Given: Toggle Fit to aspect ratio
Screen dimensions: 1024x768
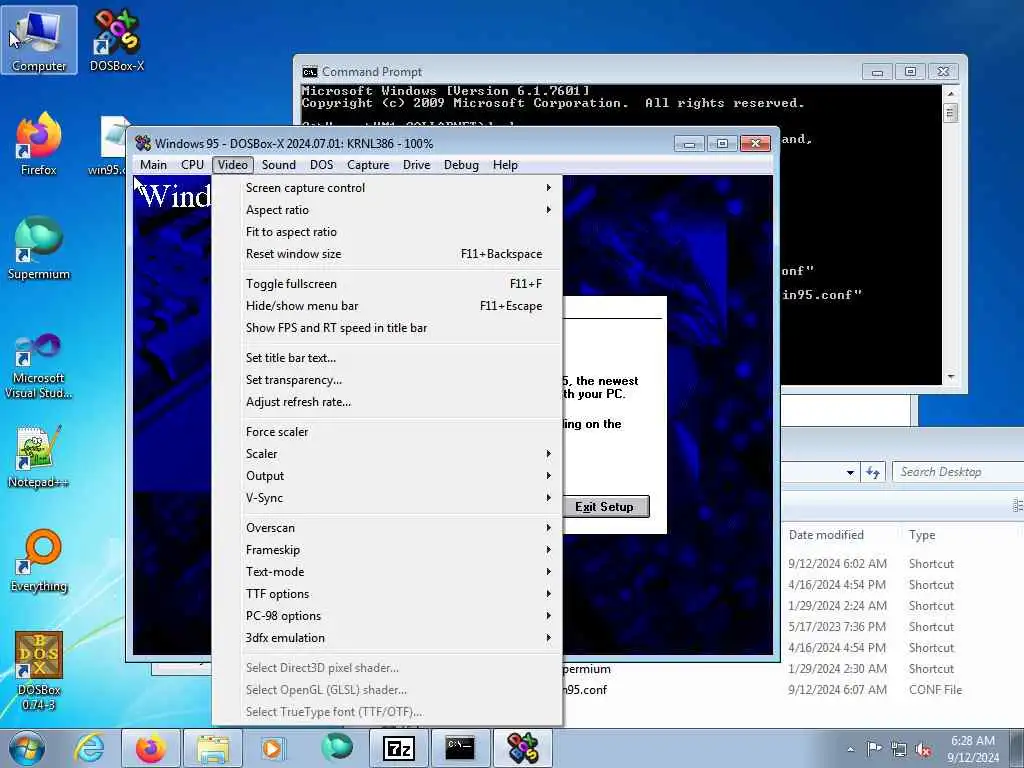Looking at the screenshot, I should (x=387, y=232).
